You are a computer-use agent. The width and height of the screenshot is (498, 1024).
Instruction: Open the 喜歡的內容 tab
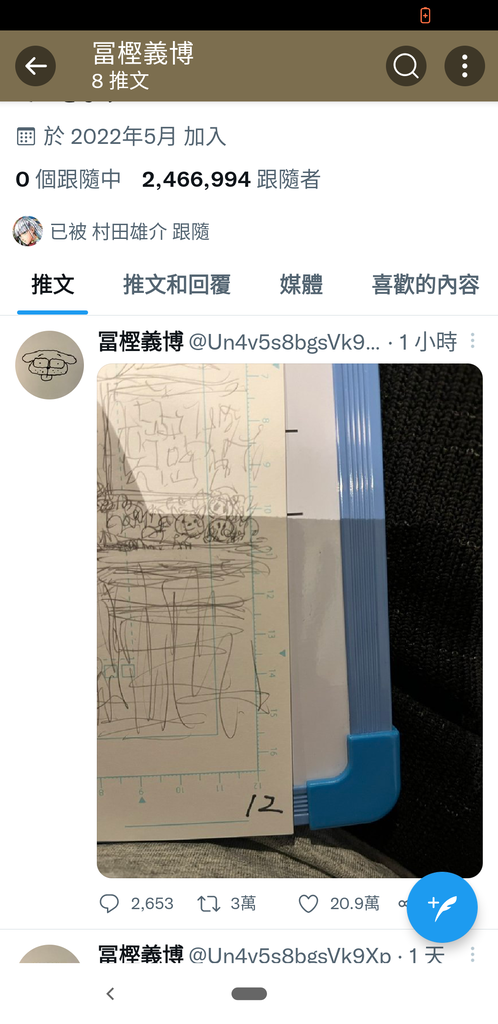coord(426,285)
